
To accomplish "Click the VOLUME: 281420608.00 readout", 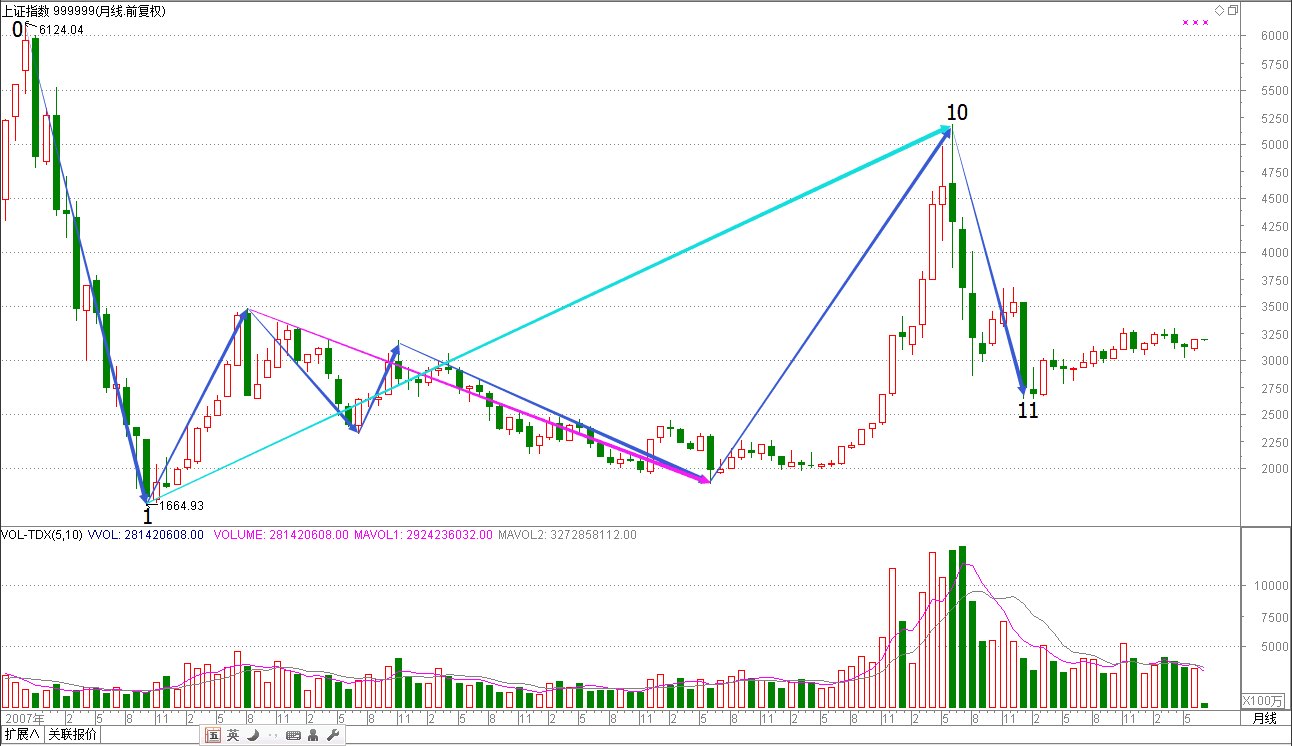I will click(281, 535).
